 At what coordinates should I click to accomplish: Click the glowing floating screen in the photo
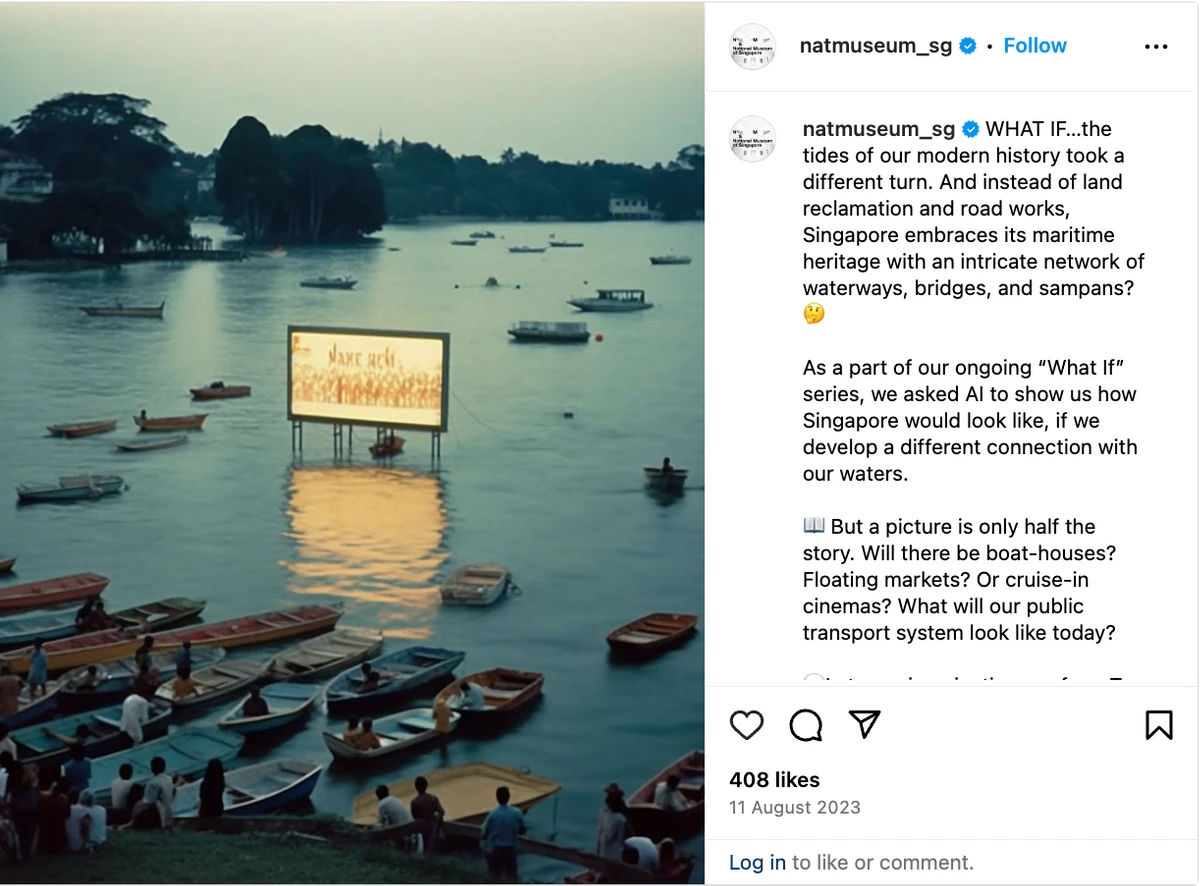click(368, 379)
